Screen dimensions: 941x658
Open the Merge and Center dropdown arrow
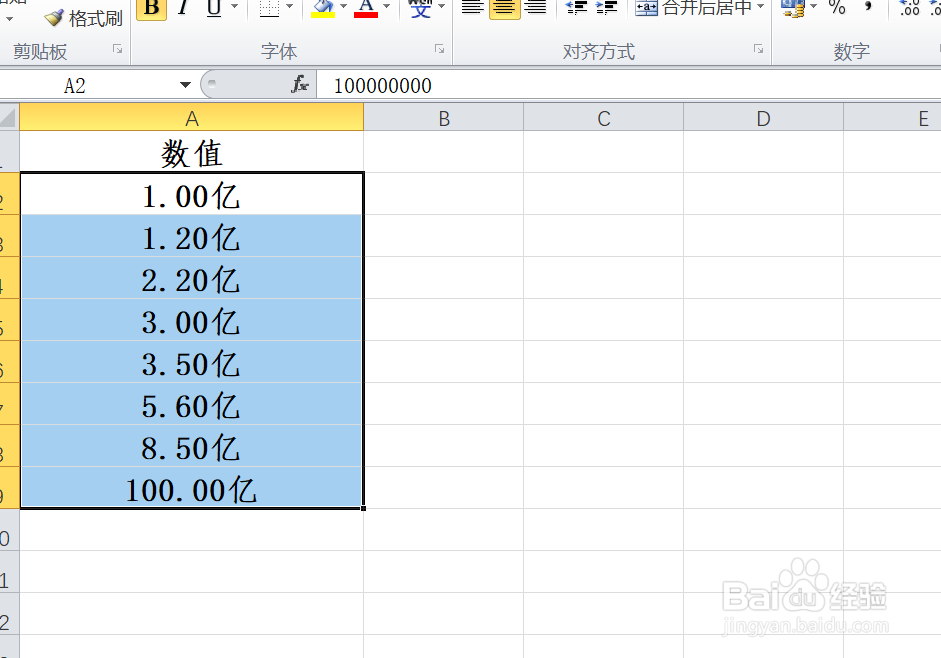click(760, 7)
